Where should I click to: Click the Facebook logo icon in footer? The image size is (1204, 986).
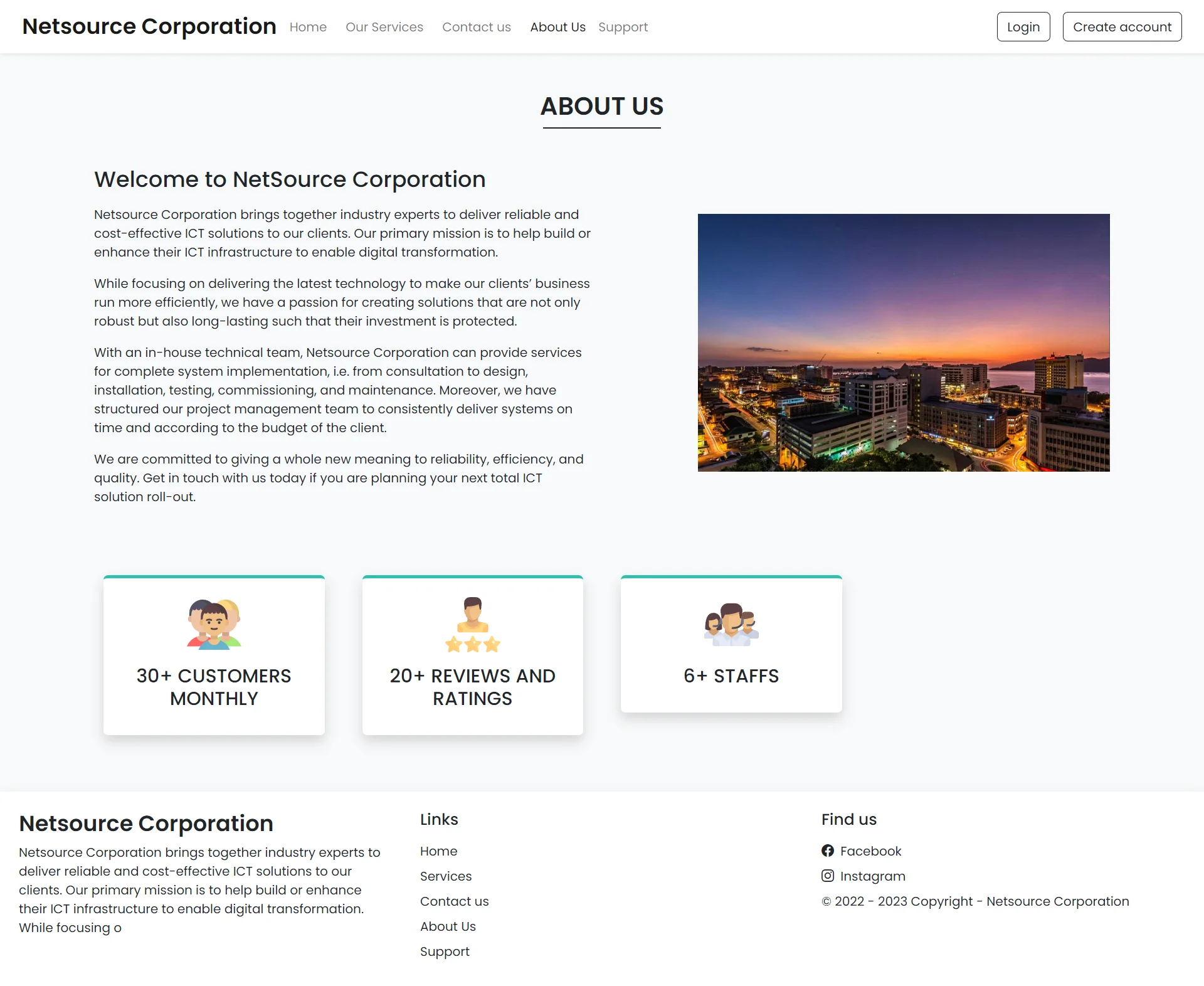tap(828, 851)
